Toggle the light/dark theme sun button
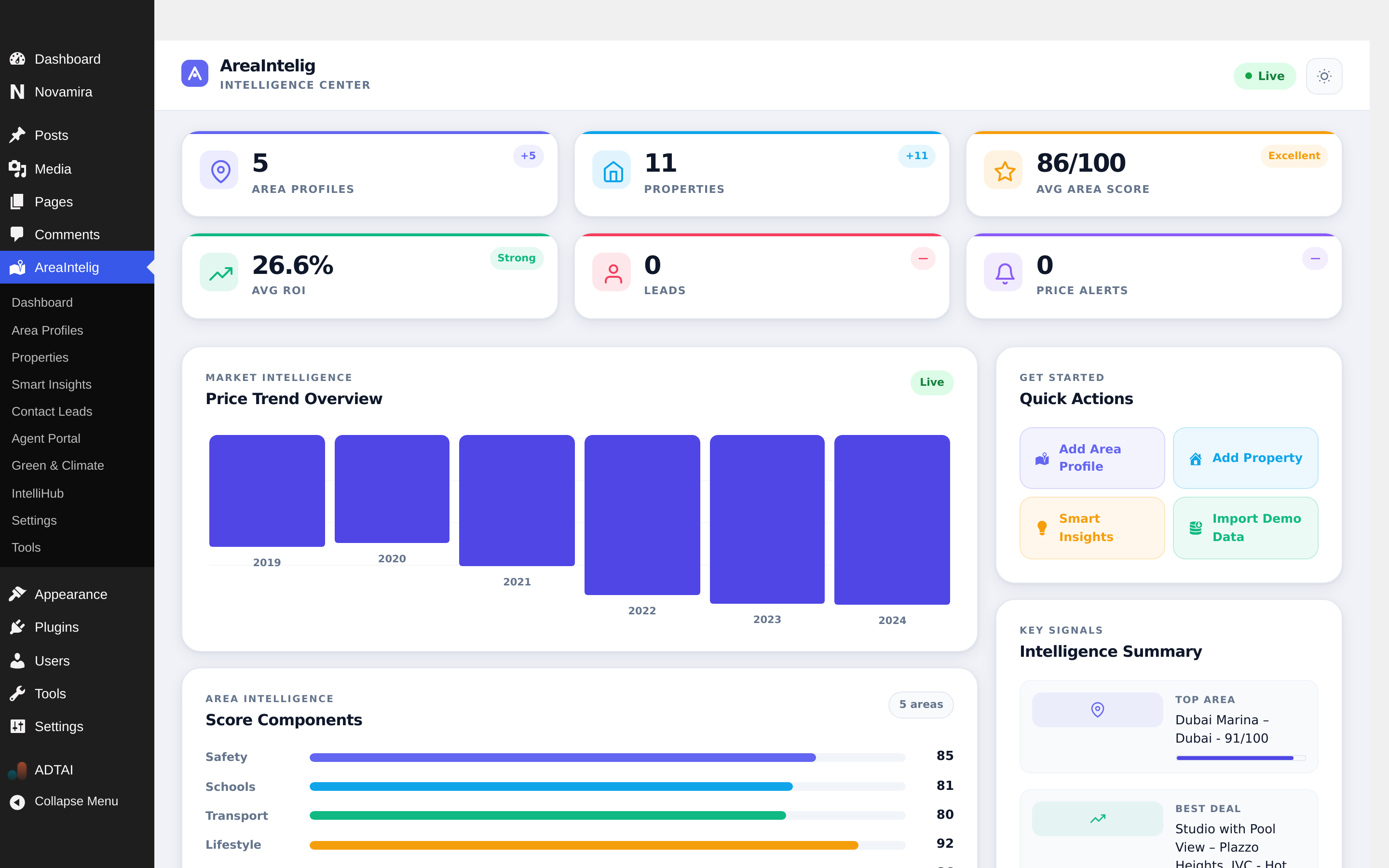The width and height of the screenshot is (1389, 868). pos(1323,76)
